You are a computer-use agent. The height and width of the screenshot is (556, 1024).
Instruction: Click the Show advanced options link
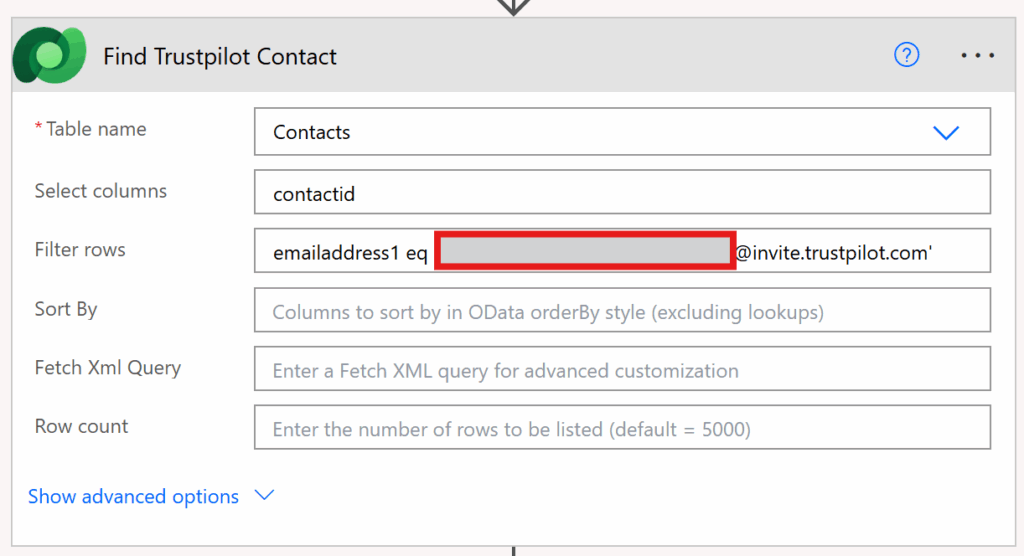[x=133, y=497]
